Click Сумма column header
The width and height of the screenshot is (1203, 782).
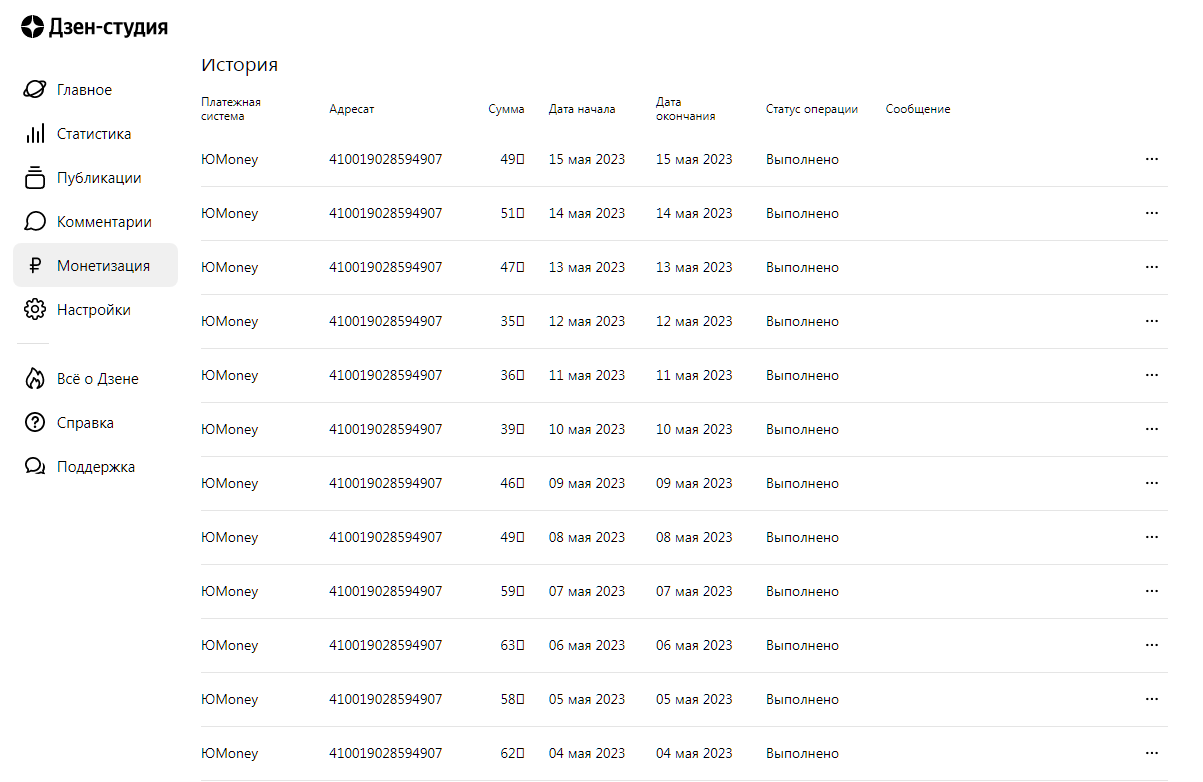[x=506, y=109]
